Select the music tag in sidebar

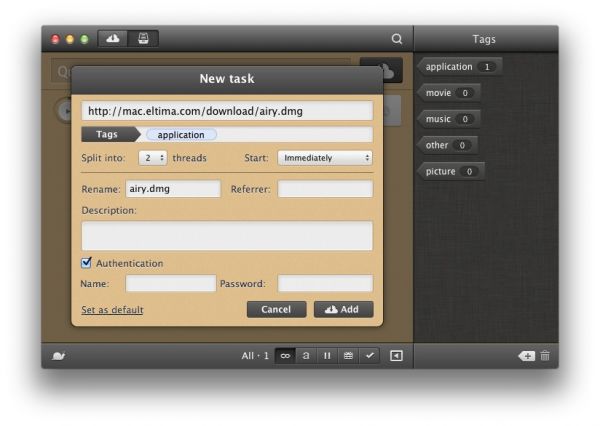pos(449,119)
